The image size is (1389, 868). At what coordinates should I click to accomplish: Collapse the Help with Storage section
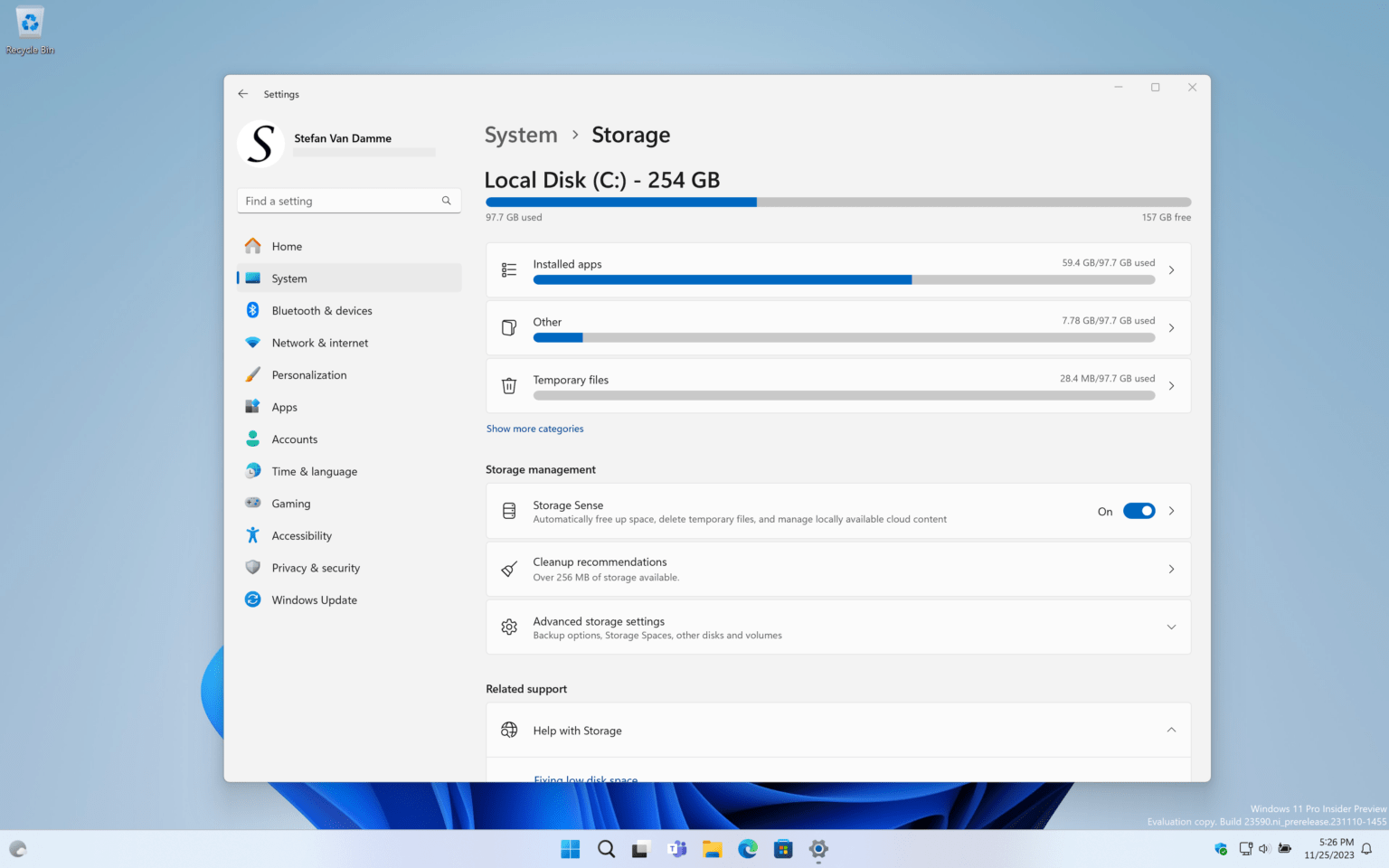(1171, 730)
